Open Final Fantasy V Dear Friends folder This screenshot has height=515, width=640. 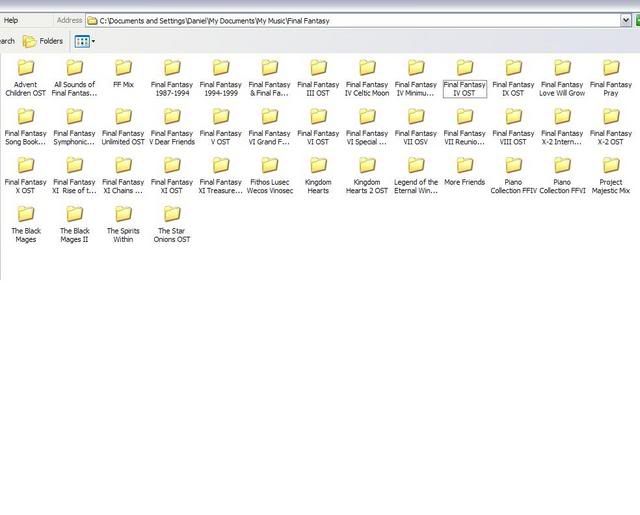point(172,127)
